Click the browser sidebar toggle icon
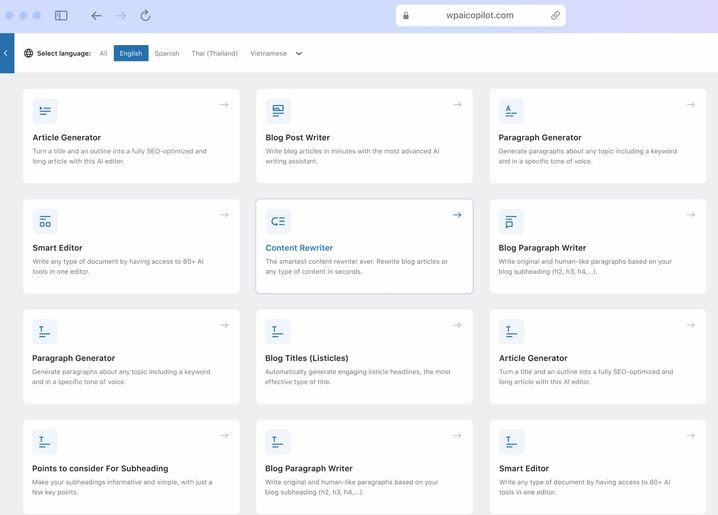 point(61,16)
